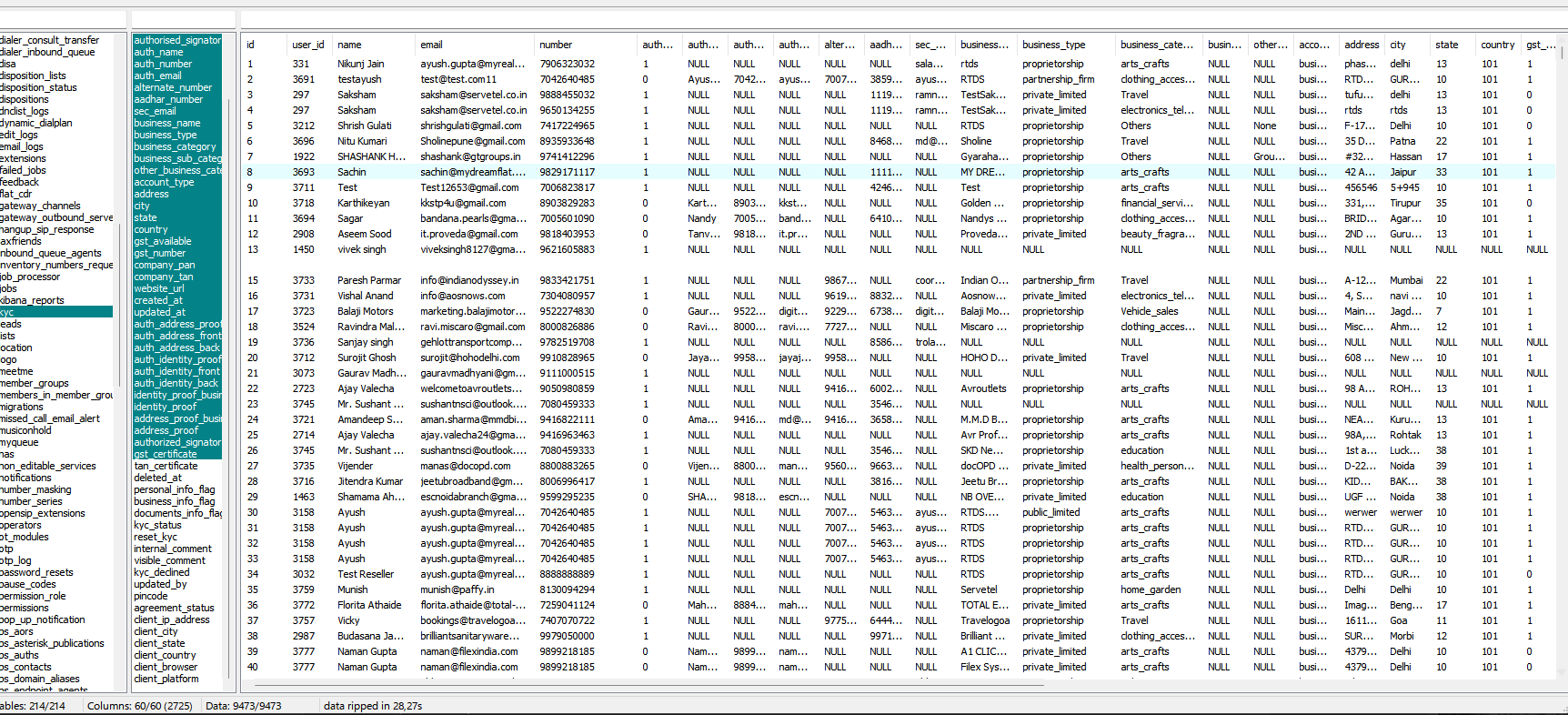Select the category cell 'Vehicle_sales'
The height and width of the screenshot is (715, 1568).
[1150, 311]
